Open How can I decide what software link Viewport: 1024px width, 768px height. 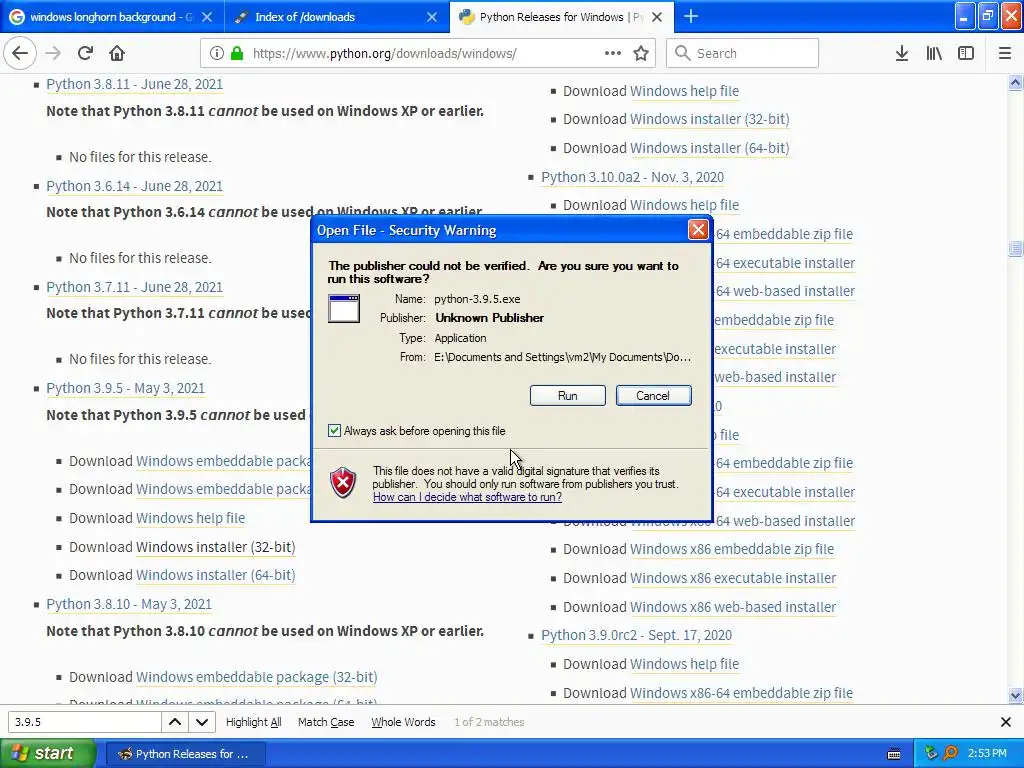point(468,497)
